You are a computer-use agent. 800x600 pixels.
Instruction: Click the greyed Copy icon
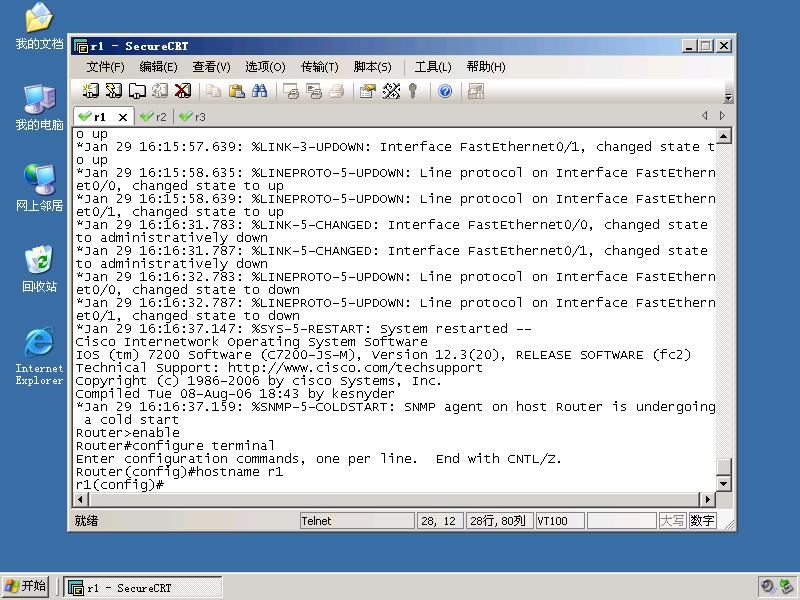point(213,91)
